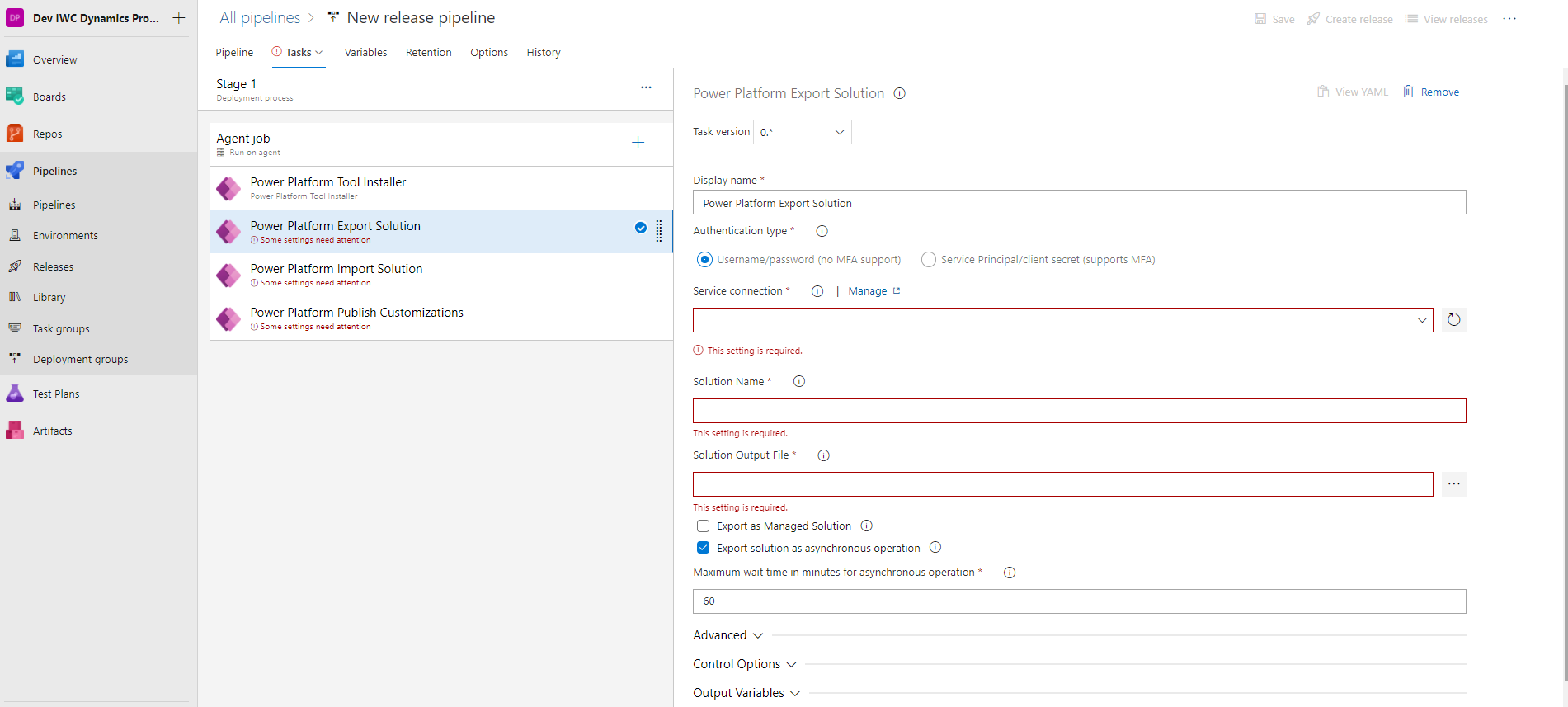The width and height of the screenshot is (1568, 707).
Task: Click drag handle on Export Solution task
Action: [658, 232]
